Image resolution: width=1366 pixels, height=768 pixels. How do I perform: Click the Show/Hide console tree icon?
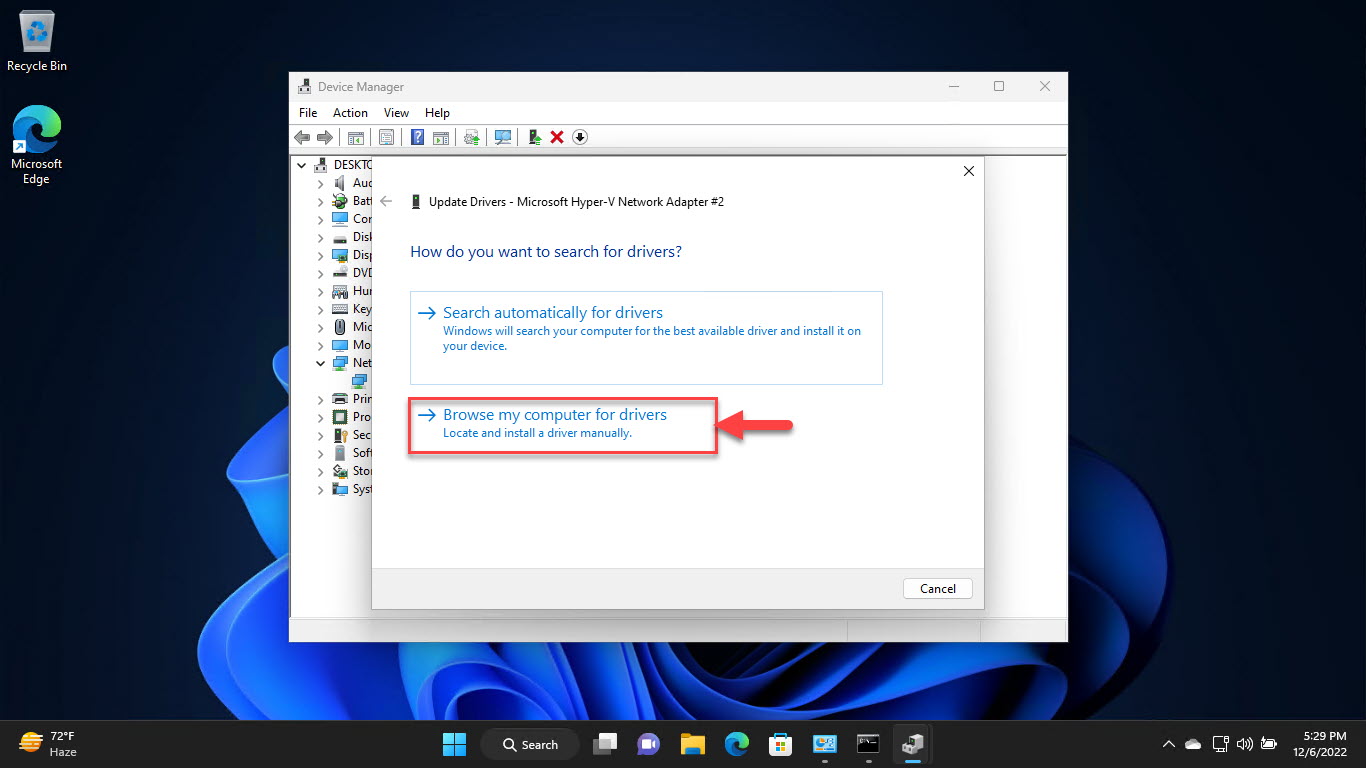coord(356,137)
